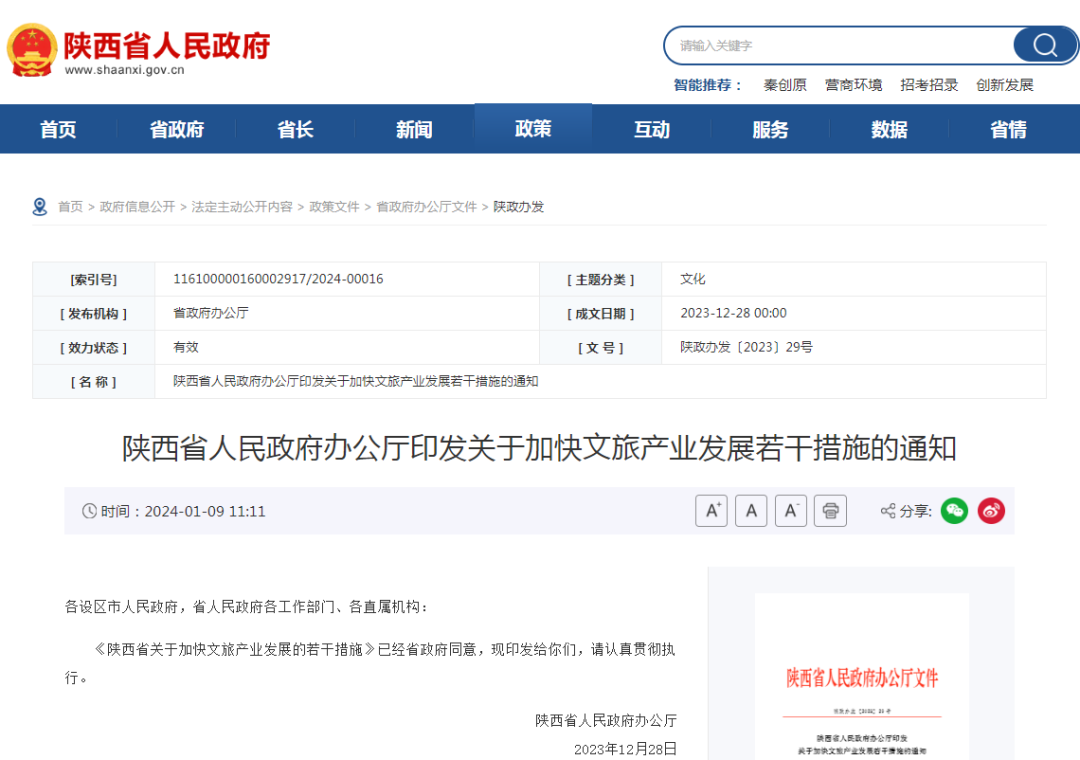Open the 创新发展 recommendation link
The width and height of the screenshot is (1080, 760).
tap(1004, 85)
